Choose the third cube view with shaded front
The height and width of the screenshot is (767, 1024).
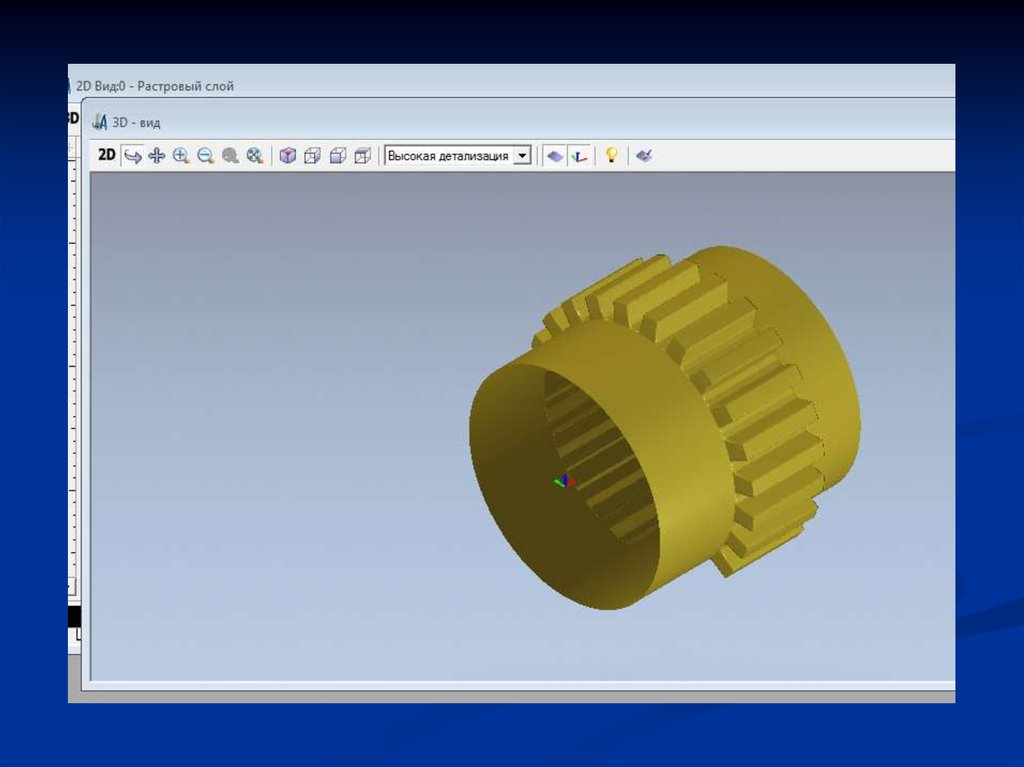click(x=338, y=155)
